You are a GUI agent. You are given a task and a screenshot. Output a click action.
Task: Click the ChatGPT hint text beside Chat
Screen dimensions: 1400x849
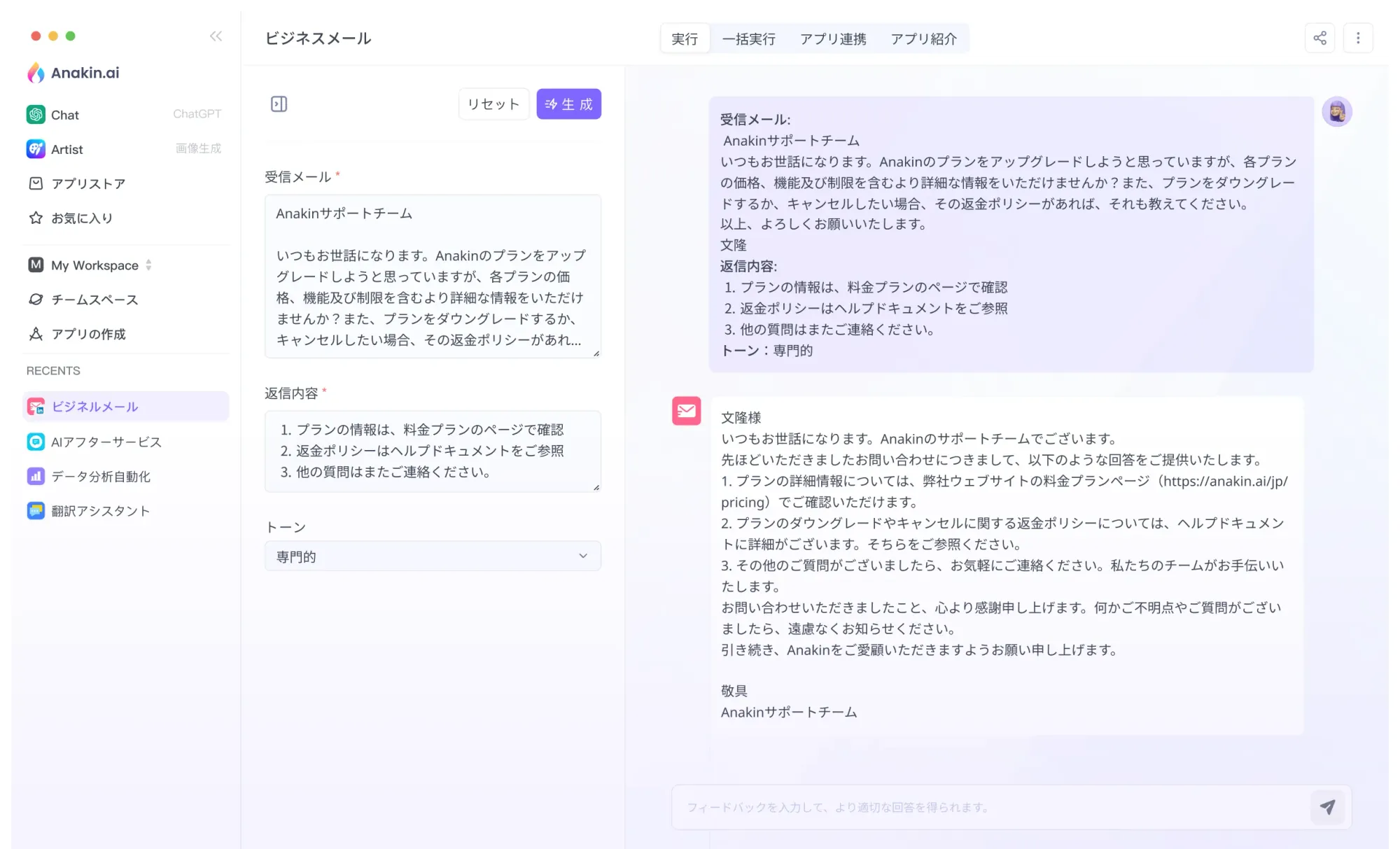(x=197, y=113)
